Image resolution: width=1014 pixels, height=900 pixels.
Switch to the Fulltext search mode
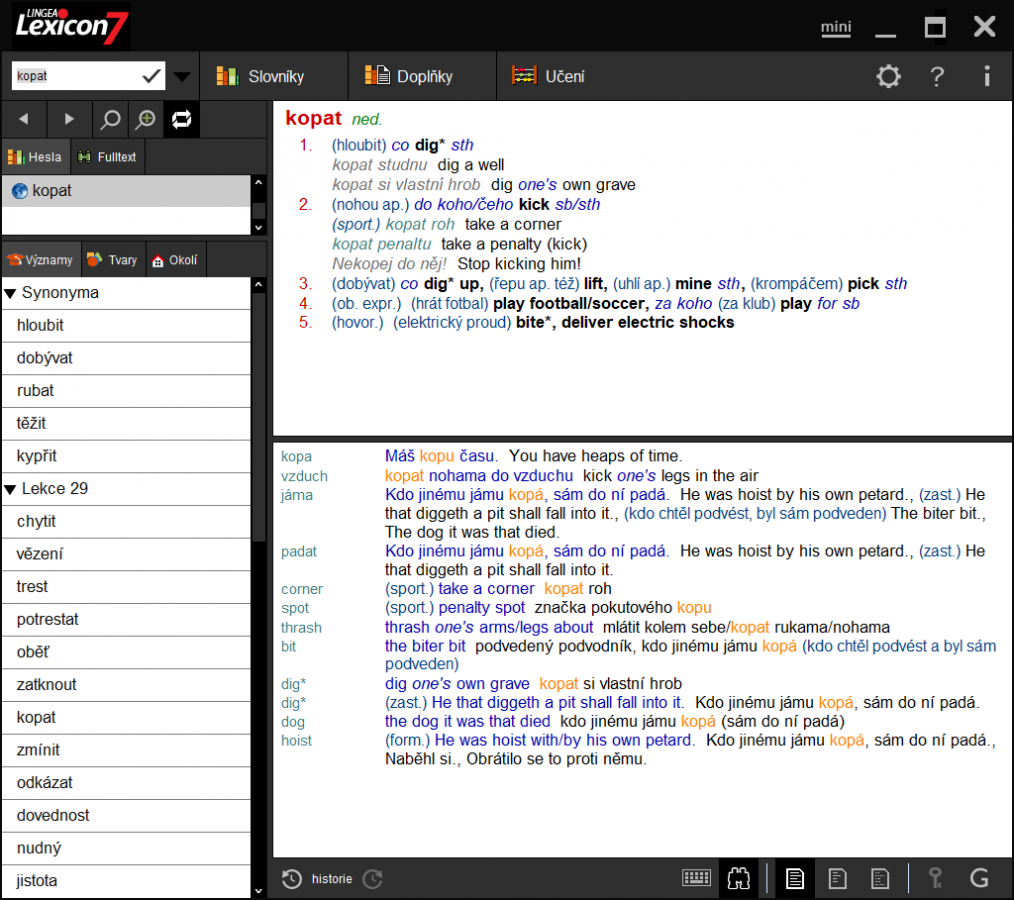[x=107, y=156]
